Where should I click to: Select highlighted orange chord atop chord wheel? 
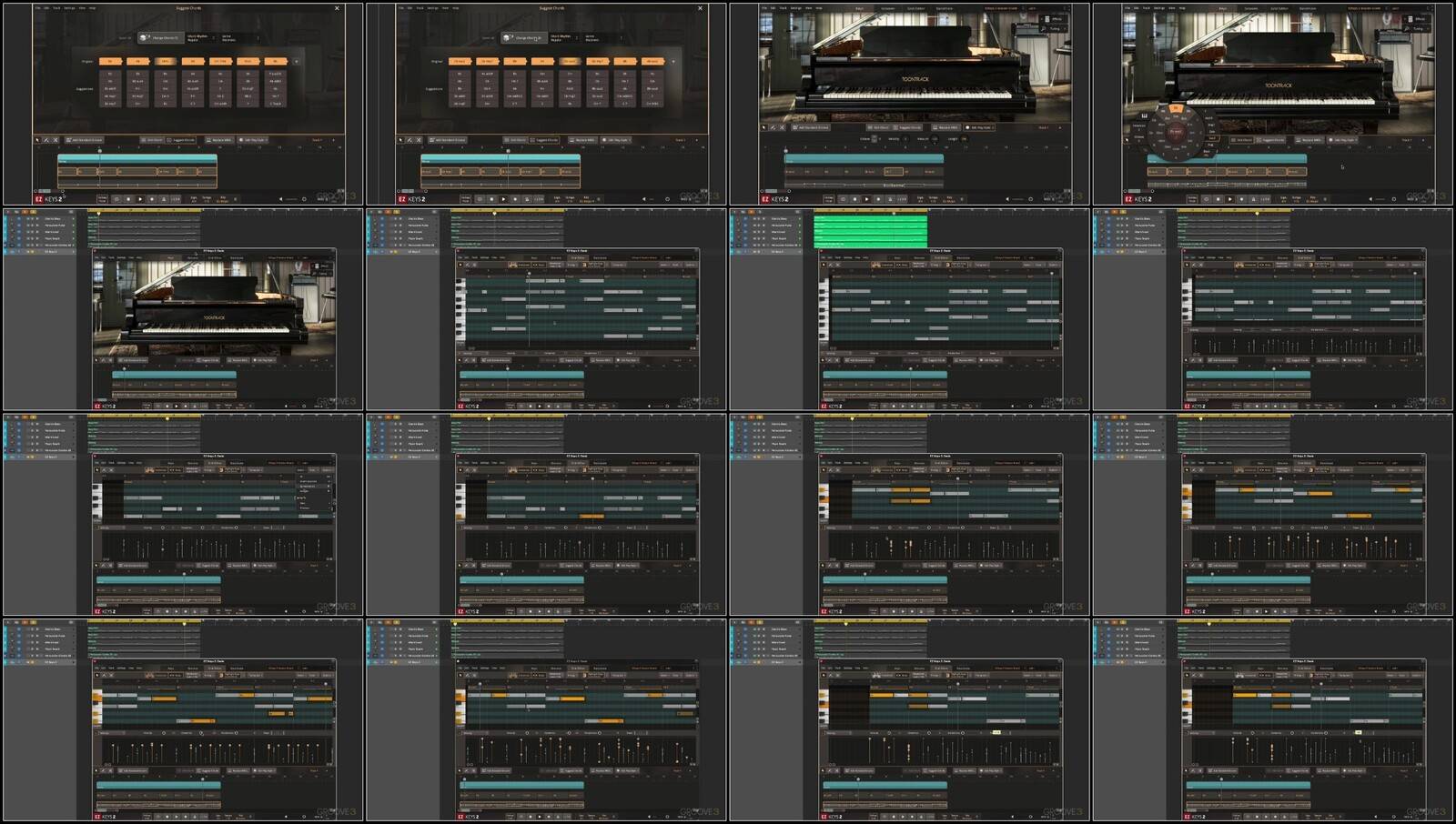coord(1176,108)
